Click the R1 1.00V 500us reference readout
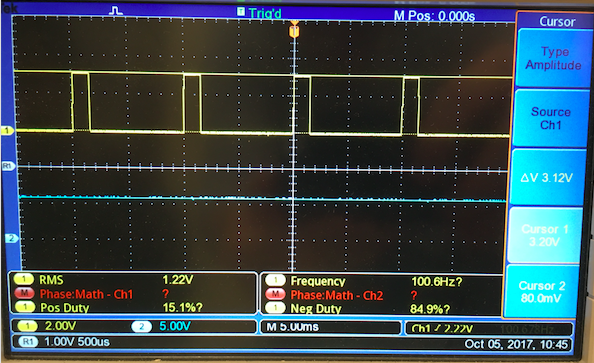Image resolution: width=594 pixels, height=363 pixels. click(x=67, y=342)
